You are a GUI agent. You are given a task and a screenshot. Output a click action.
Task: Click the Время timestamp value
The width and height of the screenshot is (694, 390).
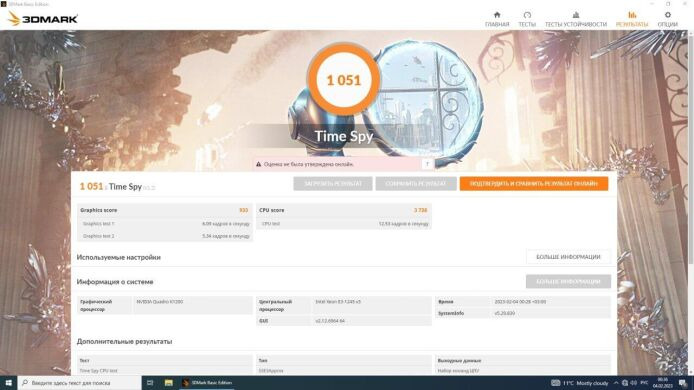pos(520,302)
